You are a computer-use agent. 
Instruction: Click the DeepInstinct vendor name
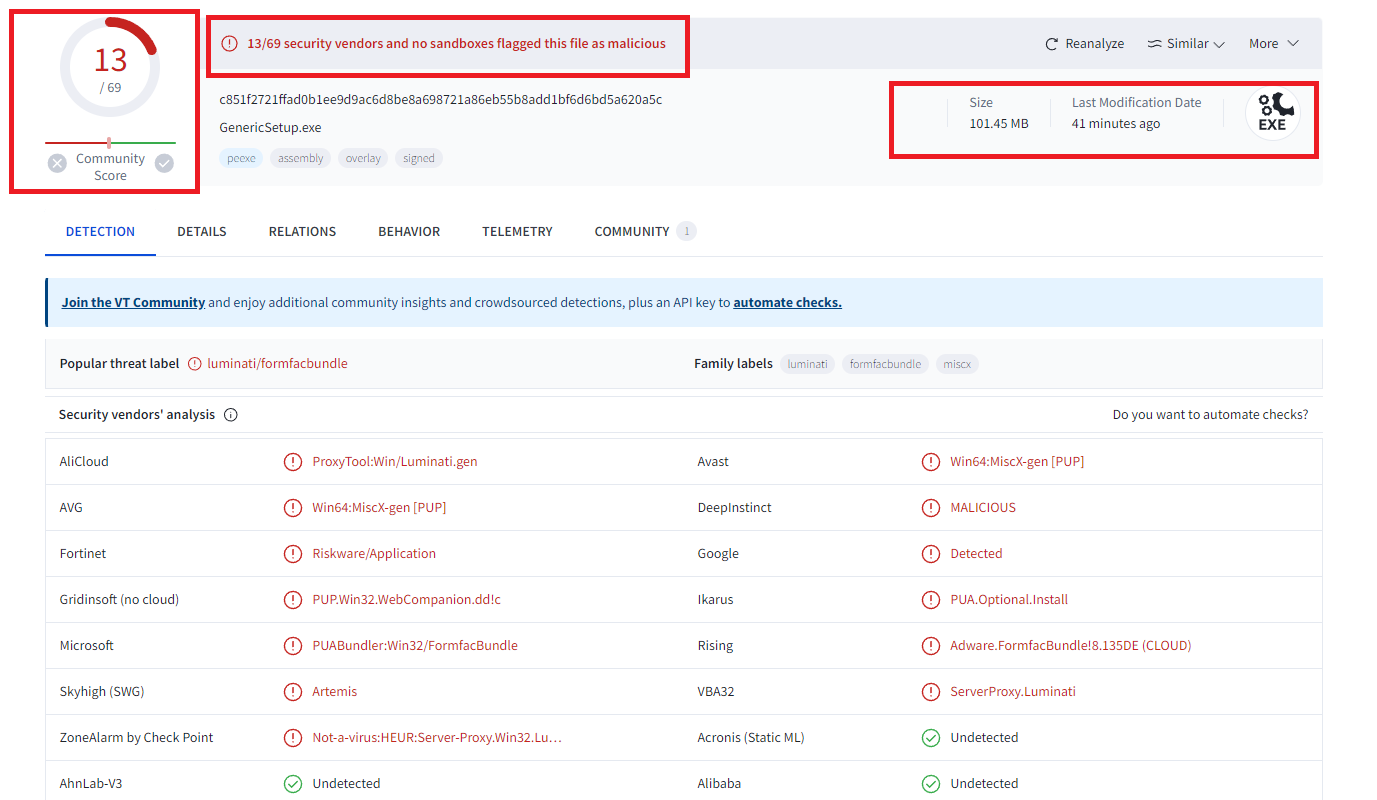735,508
